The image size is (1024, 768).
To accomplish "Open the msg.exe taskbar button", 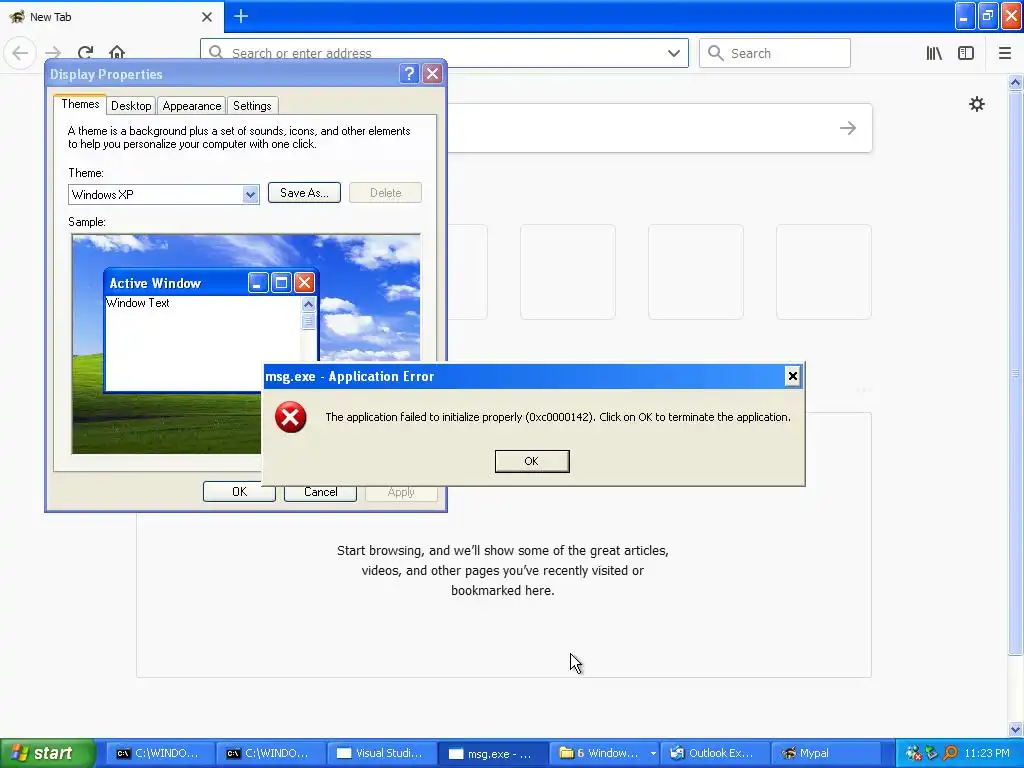I will point(492,753).
